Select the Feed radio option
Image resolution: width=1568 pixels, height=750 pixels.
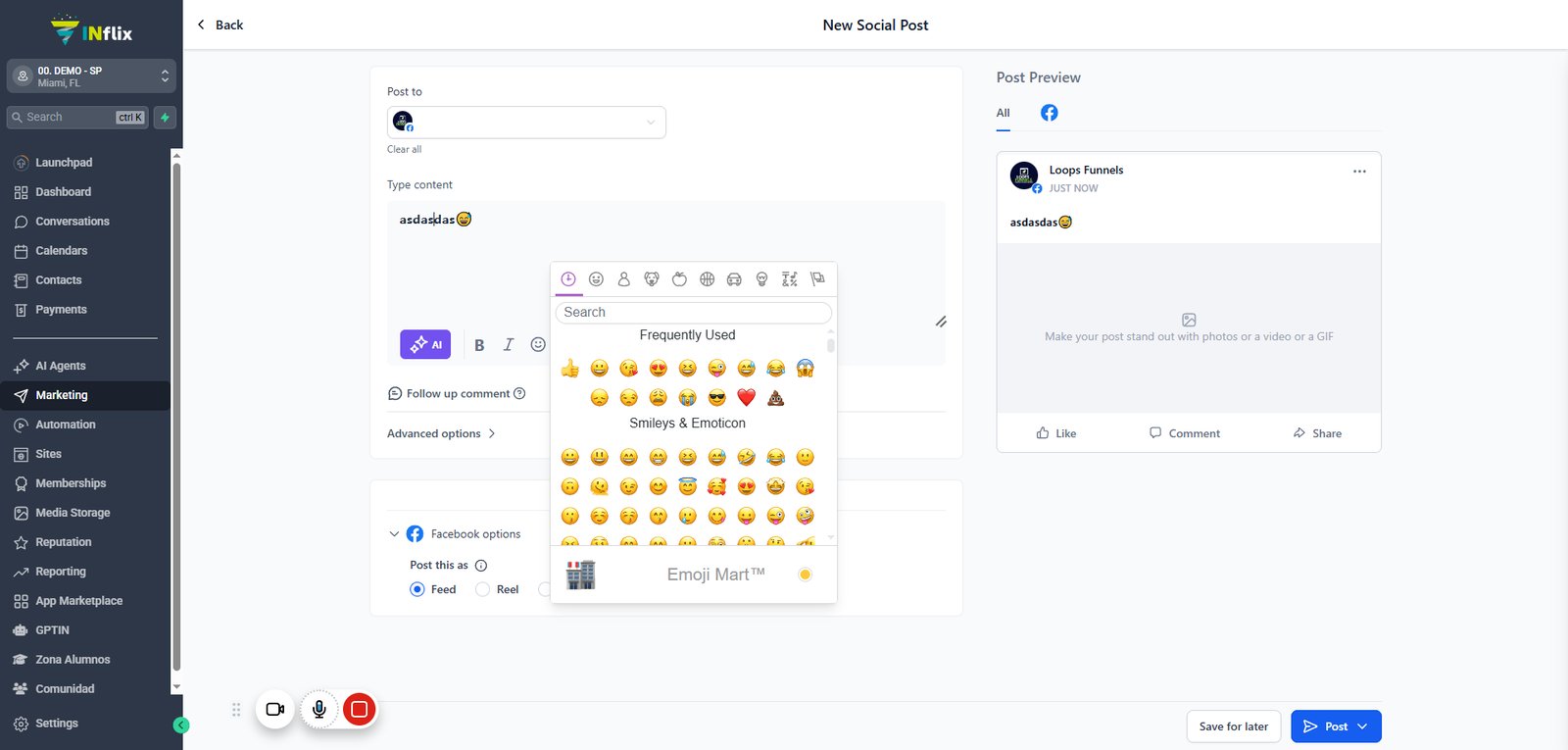pyautogui.click(x=417, y=589)
